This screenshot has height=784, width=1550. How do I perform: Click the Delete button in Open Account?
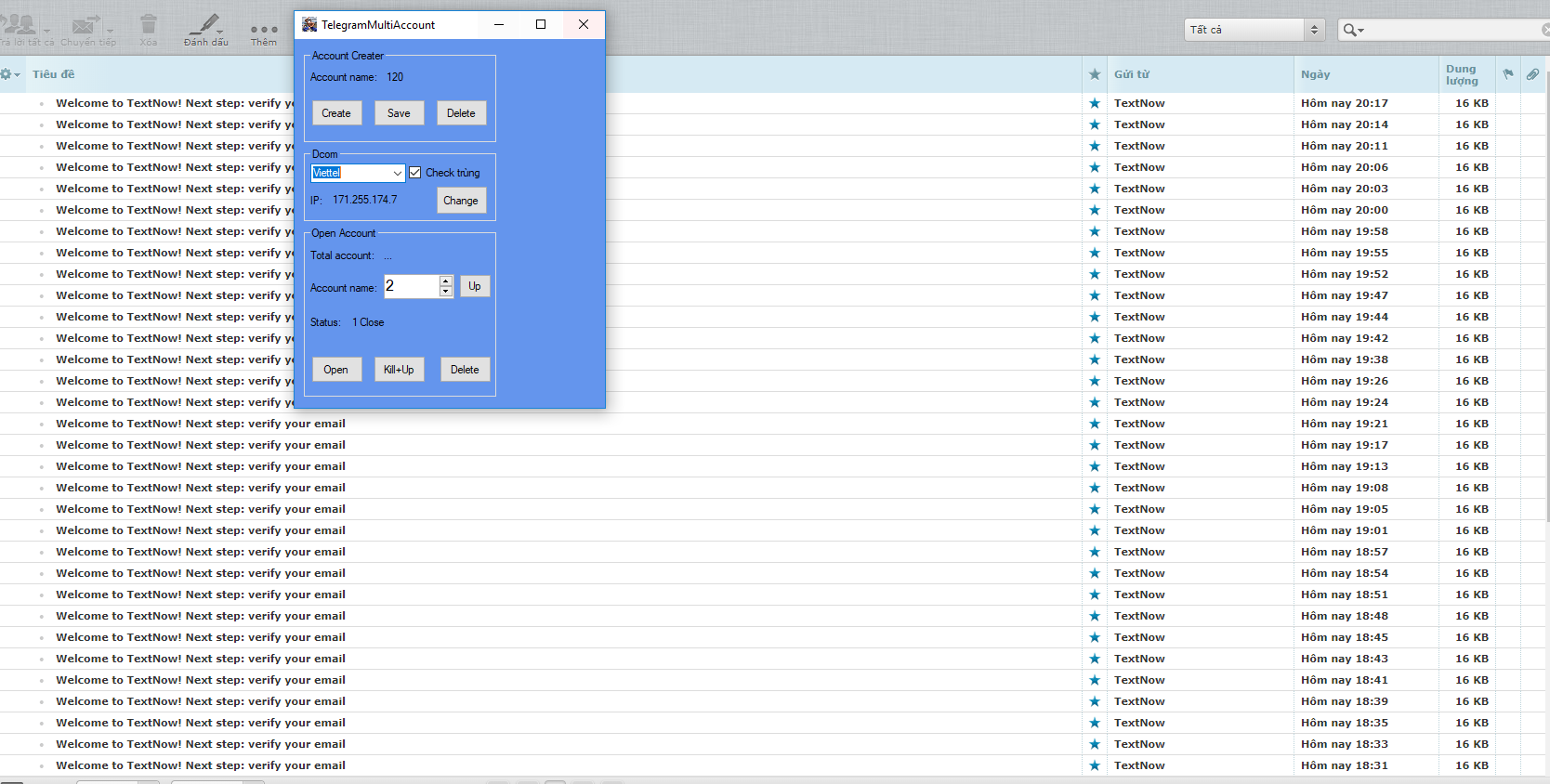[465, 370]
